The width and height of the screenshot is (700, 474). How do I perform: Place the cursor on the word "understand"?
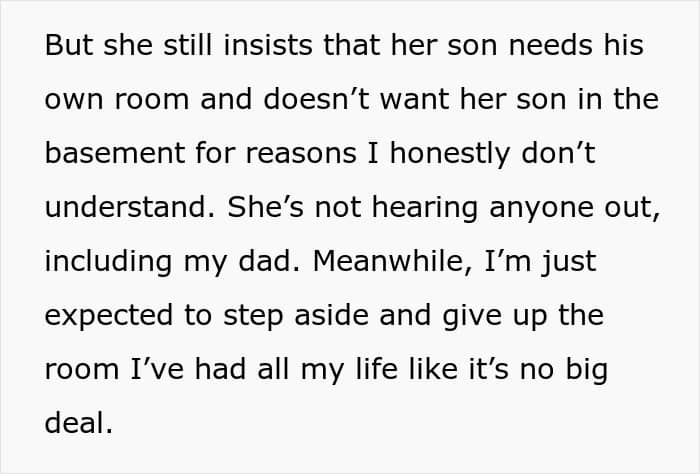[126, 207]
